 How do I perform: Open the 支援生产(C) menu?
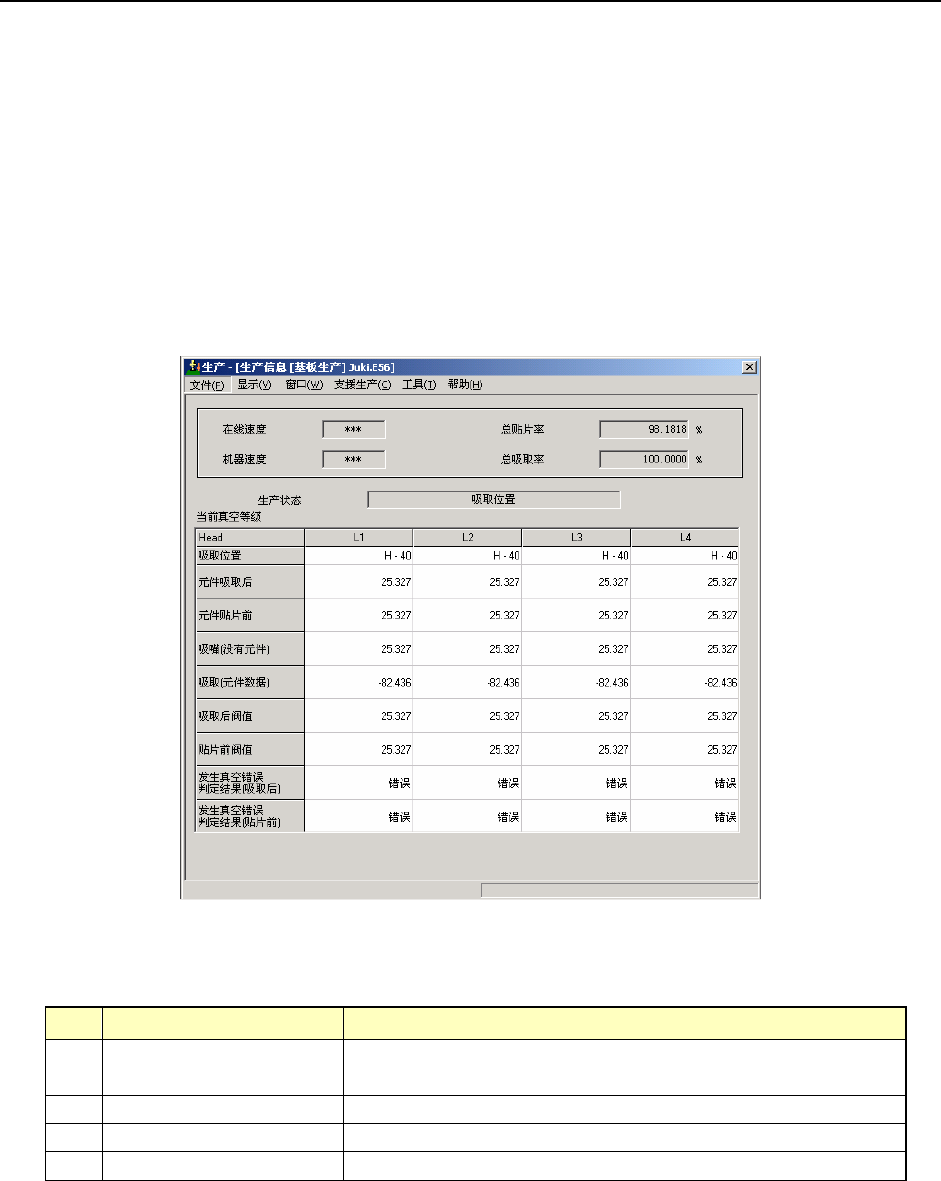point(362,384)
